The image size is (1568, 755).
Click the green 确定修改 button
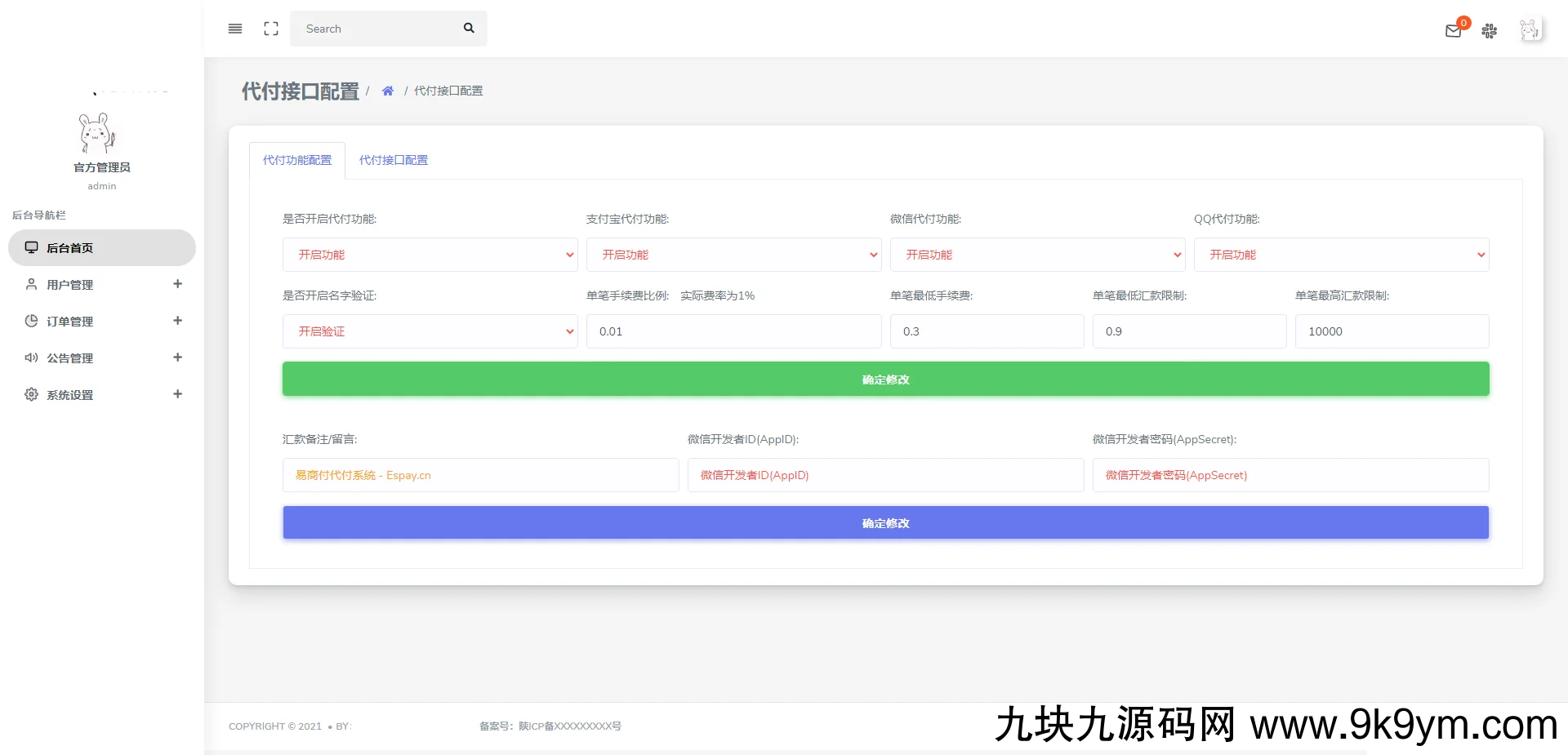(x=885, y=380)
